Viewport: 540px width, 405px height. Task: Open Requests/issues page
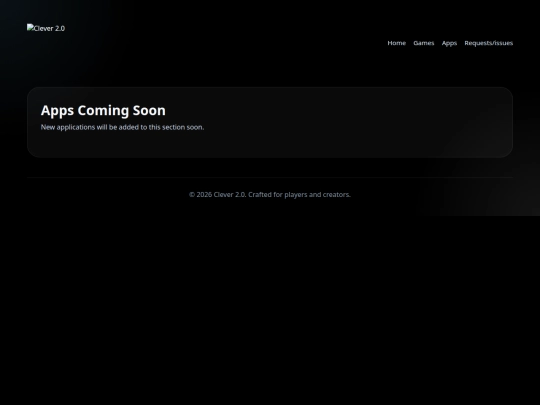tap(488, 43)
